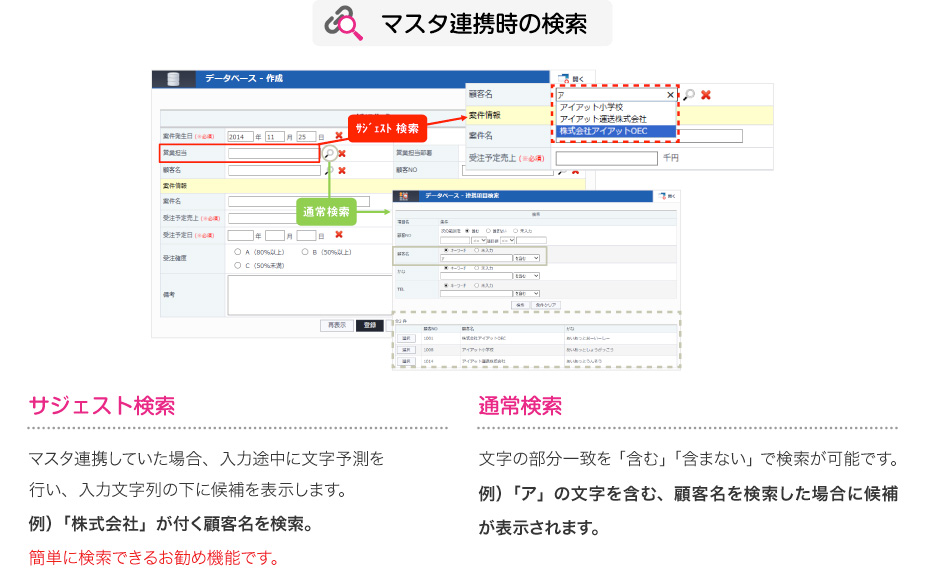Select radio option B (50%以上)

tap(304, 253)
